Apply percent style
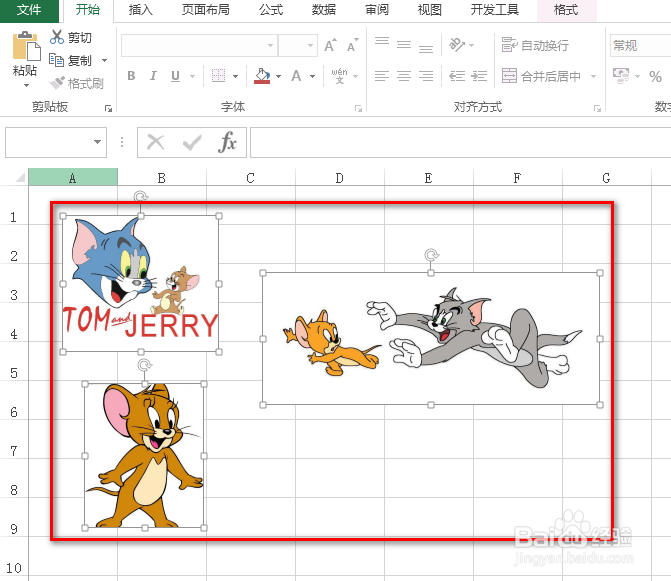 655,77
